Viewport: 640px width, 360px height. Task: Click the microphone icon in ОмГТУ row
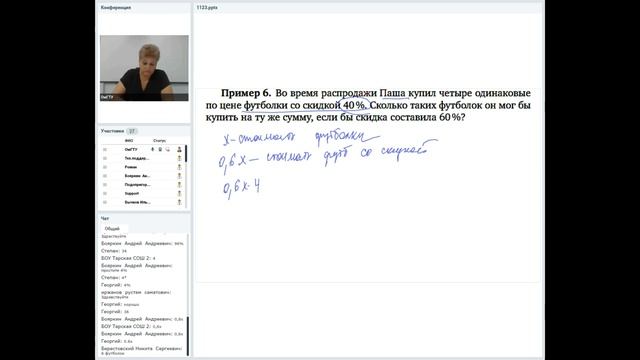153,149
